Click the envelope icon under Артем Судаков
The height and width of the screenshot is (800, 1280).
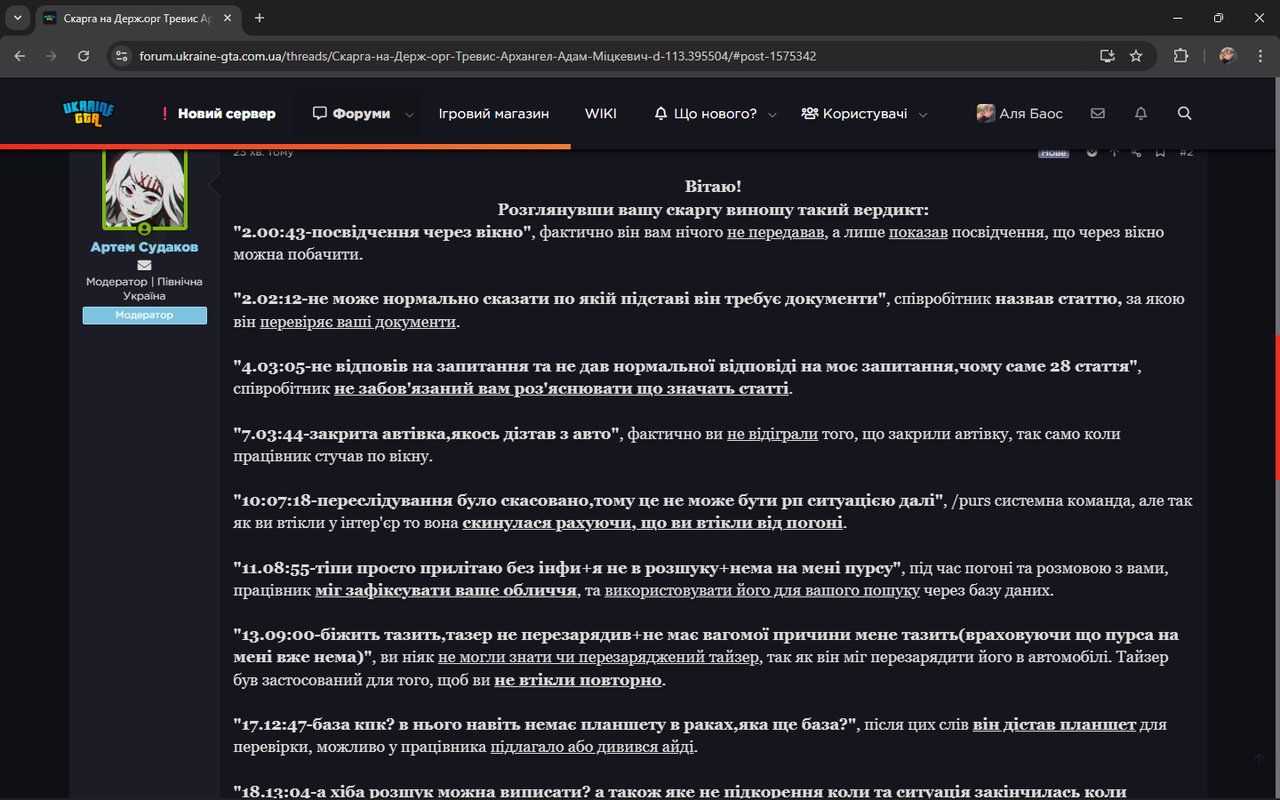[x=144, y=266]
